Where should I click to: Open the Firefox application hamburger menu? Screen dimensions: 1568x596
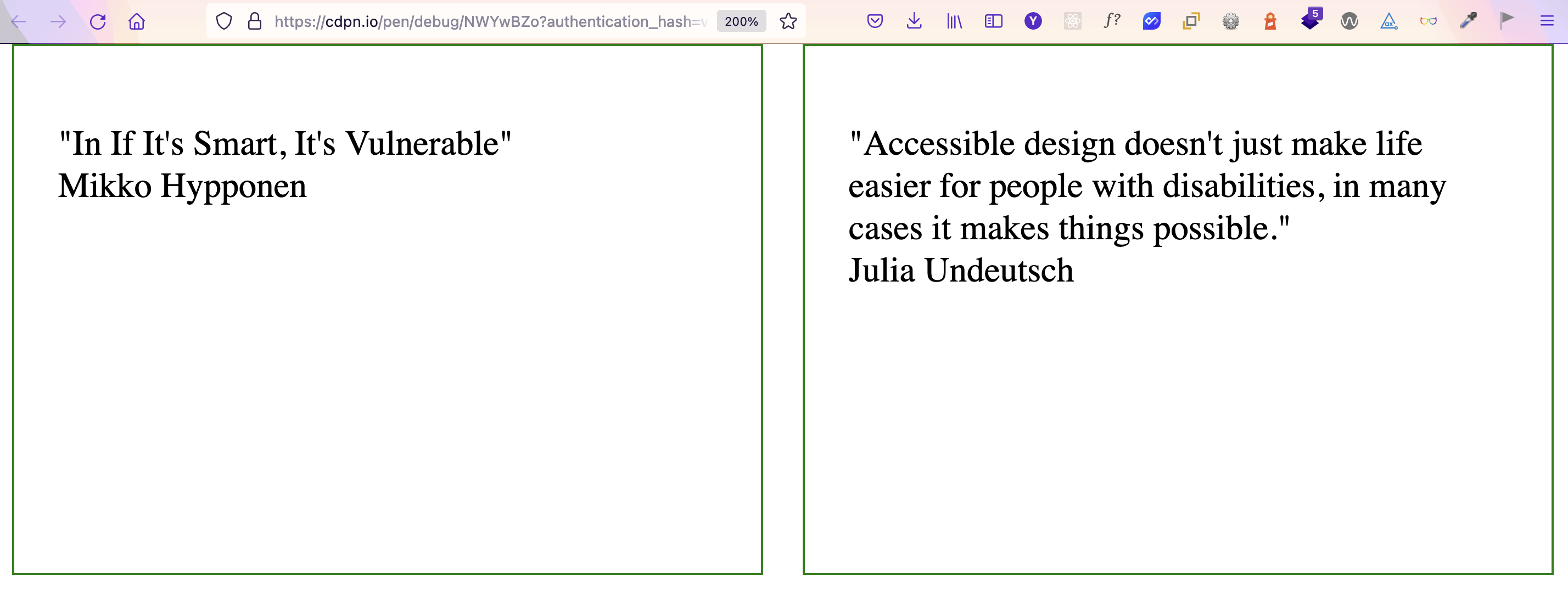(x=1547, y=22)
